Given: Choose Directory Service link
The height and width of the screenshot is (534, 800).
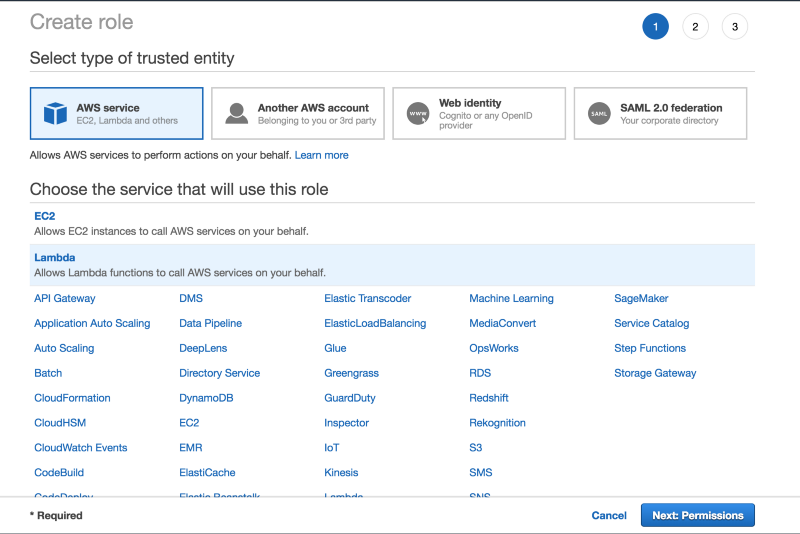Looking at the screenshot, I should (219, 373).
